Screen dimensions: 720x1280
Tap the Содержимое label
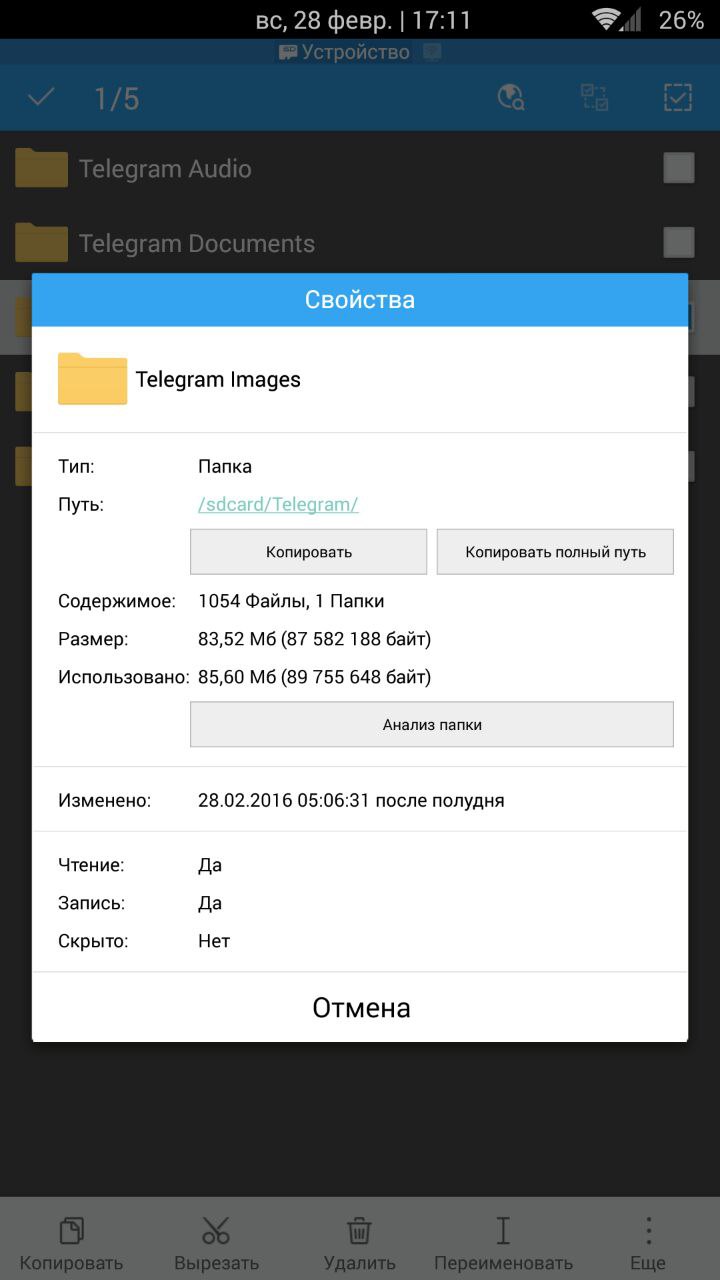pos(117,601)
